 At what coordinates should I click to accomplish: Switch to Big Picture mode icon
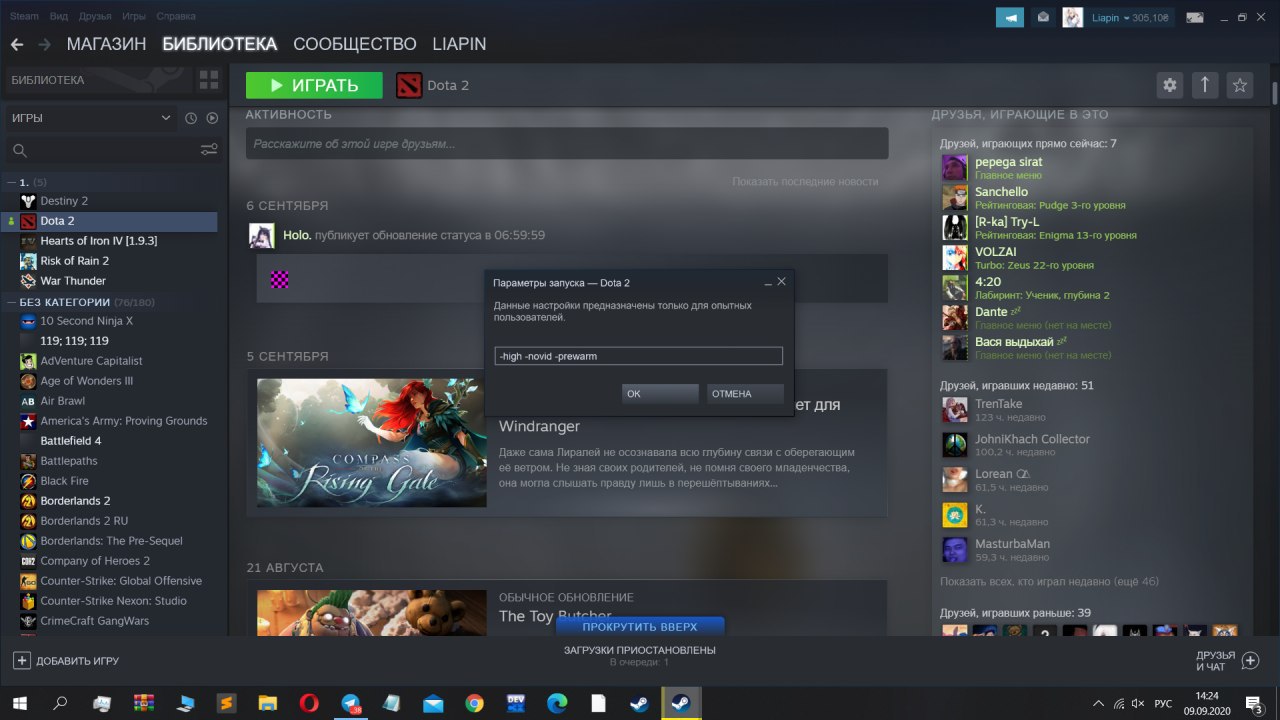1194,17
